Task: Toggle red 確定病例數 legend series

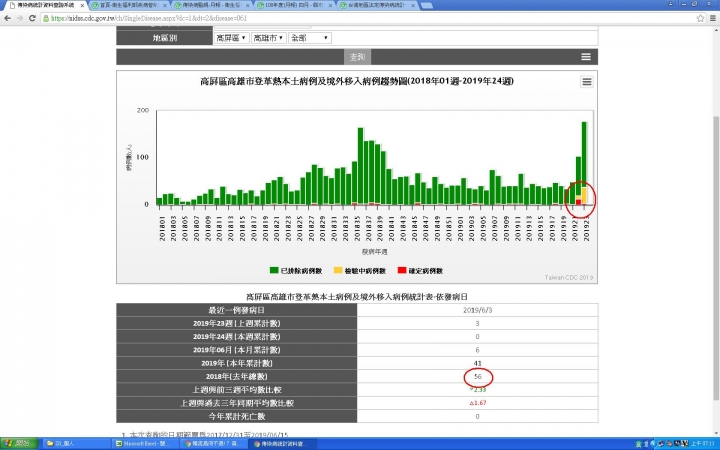Action: (x=420, y=271)
